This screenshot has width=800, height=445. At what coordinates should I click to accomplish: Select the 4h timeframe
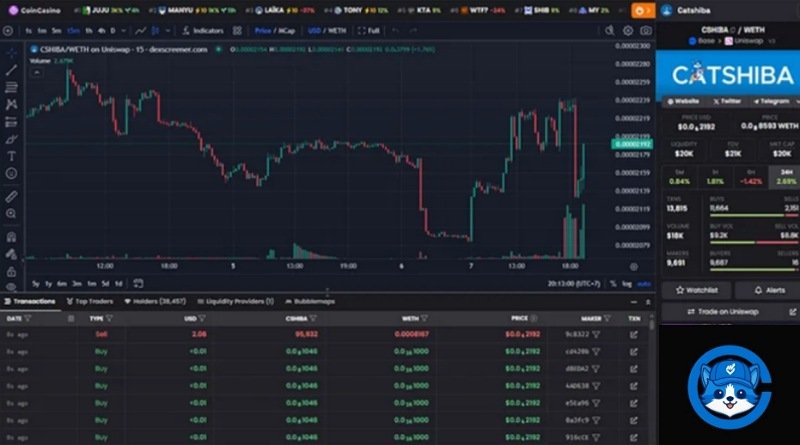pos(102,31)
